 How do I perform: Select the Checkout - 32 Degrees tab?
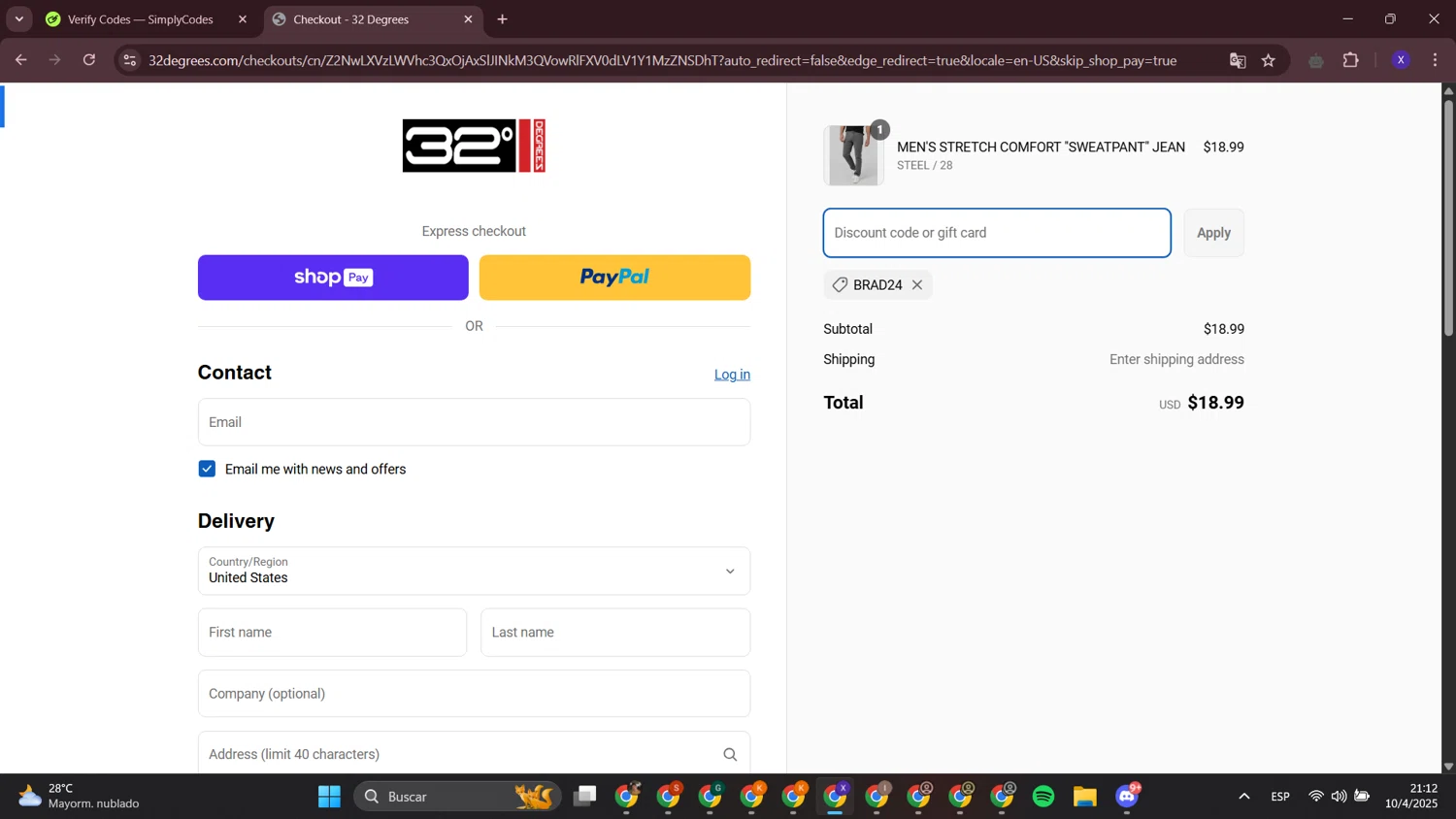tap(350, 19)
